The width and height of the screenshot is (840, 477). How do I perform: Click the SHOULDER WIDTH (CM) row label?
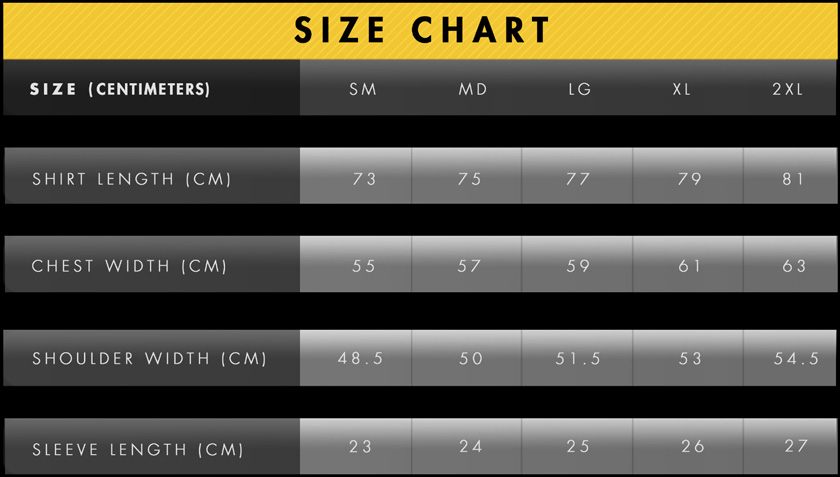[x=150, y=358]
